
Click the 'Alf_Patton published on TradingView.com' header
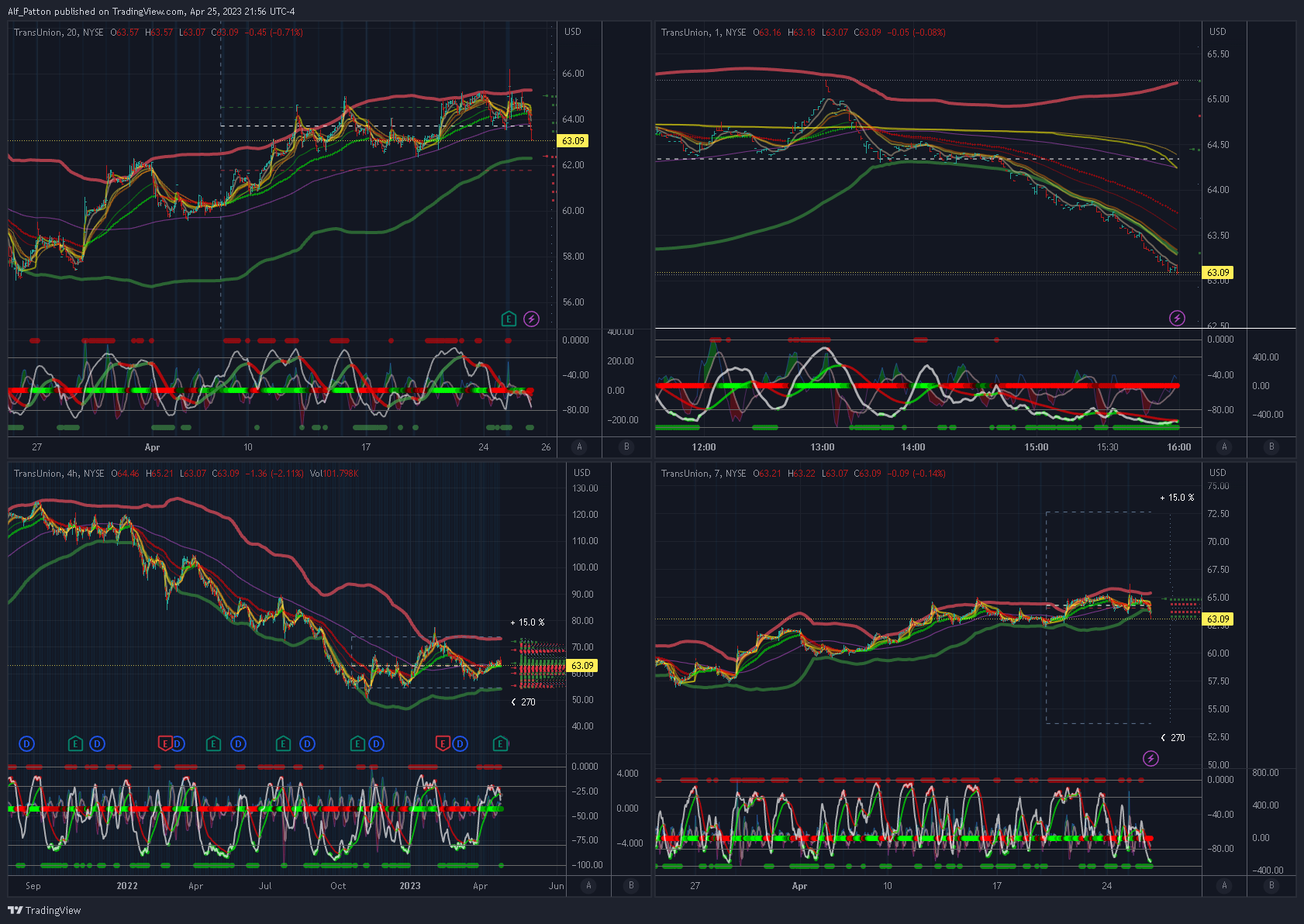pyautogui.click(x=96, y=12)
